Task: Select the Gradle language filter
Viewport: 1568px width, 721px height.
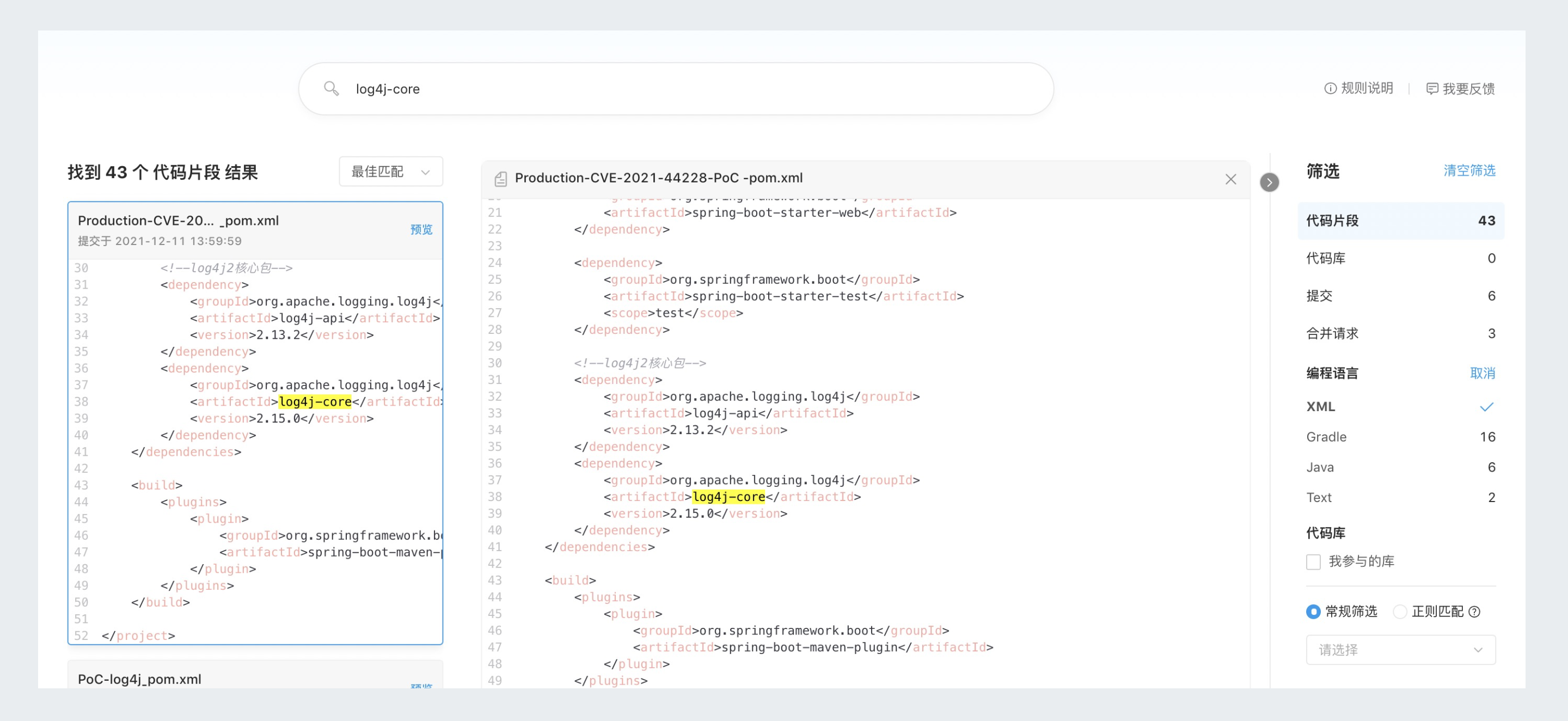Action: pyautogui.click(x=1401, y=437)
